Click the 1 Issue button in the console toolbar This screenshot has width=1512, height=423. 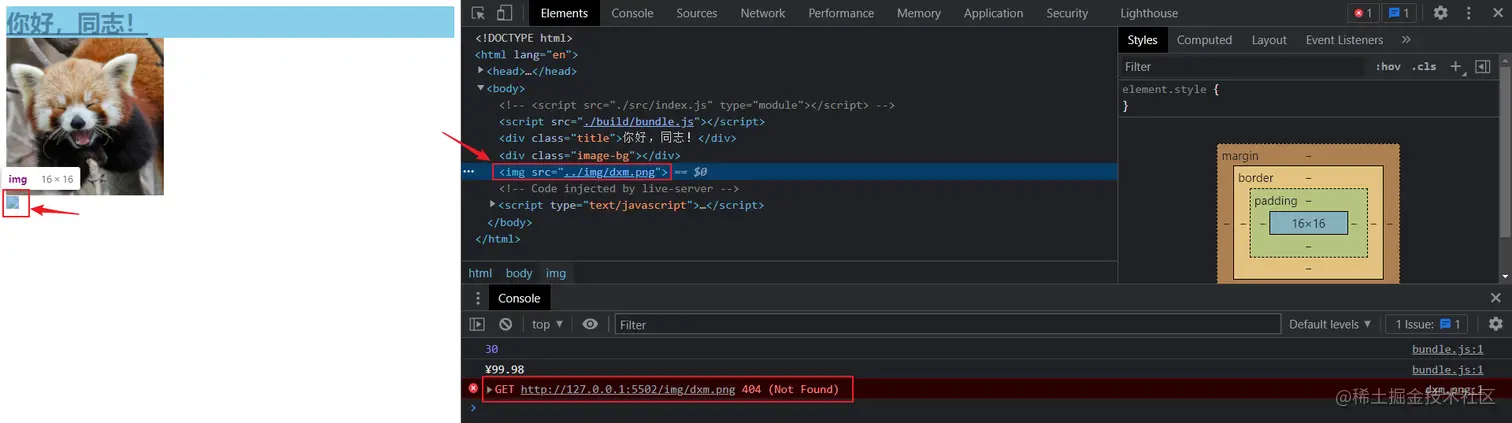pyautogui.click(x=1427, y=324)
